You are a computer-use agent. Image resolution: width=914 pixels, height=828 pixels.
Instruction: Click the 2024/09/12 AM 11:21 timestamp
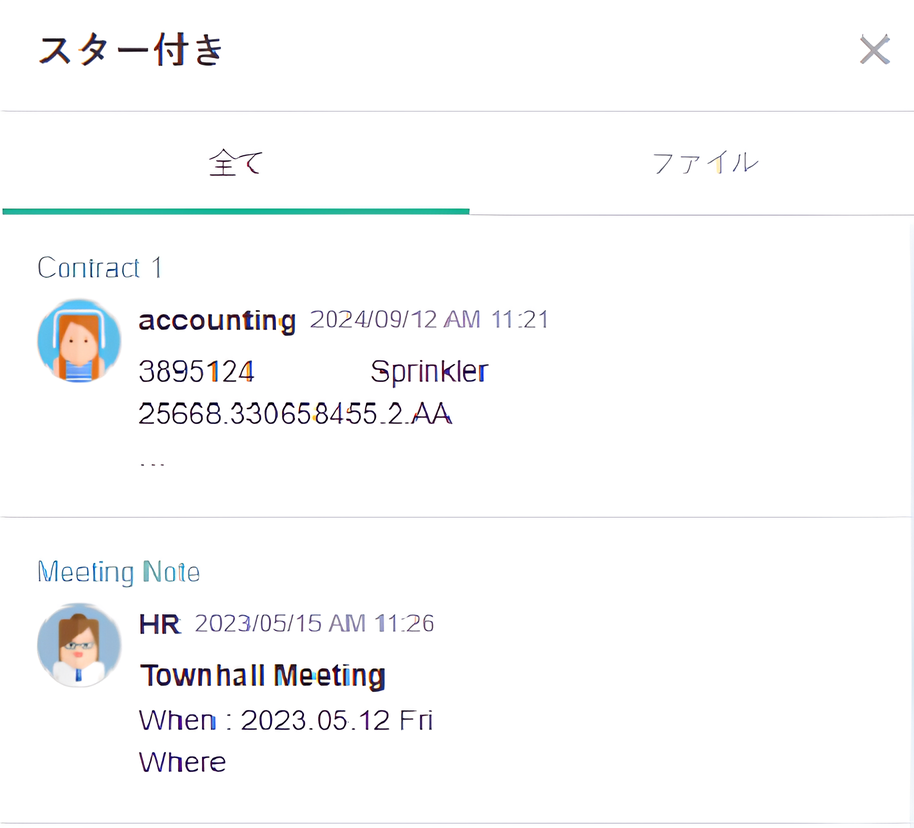(x=429, y=320)
